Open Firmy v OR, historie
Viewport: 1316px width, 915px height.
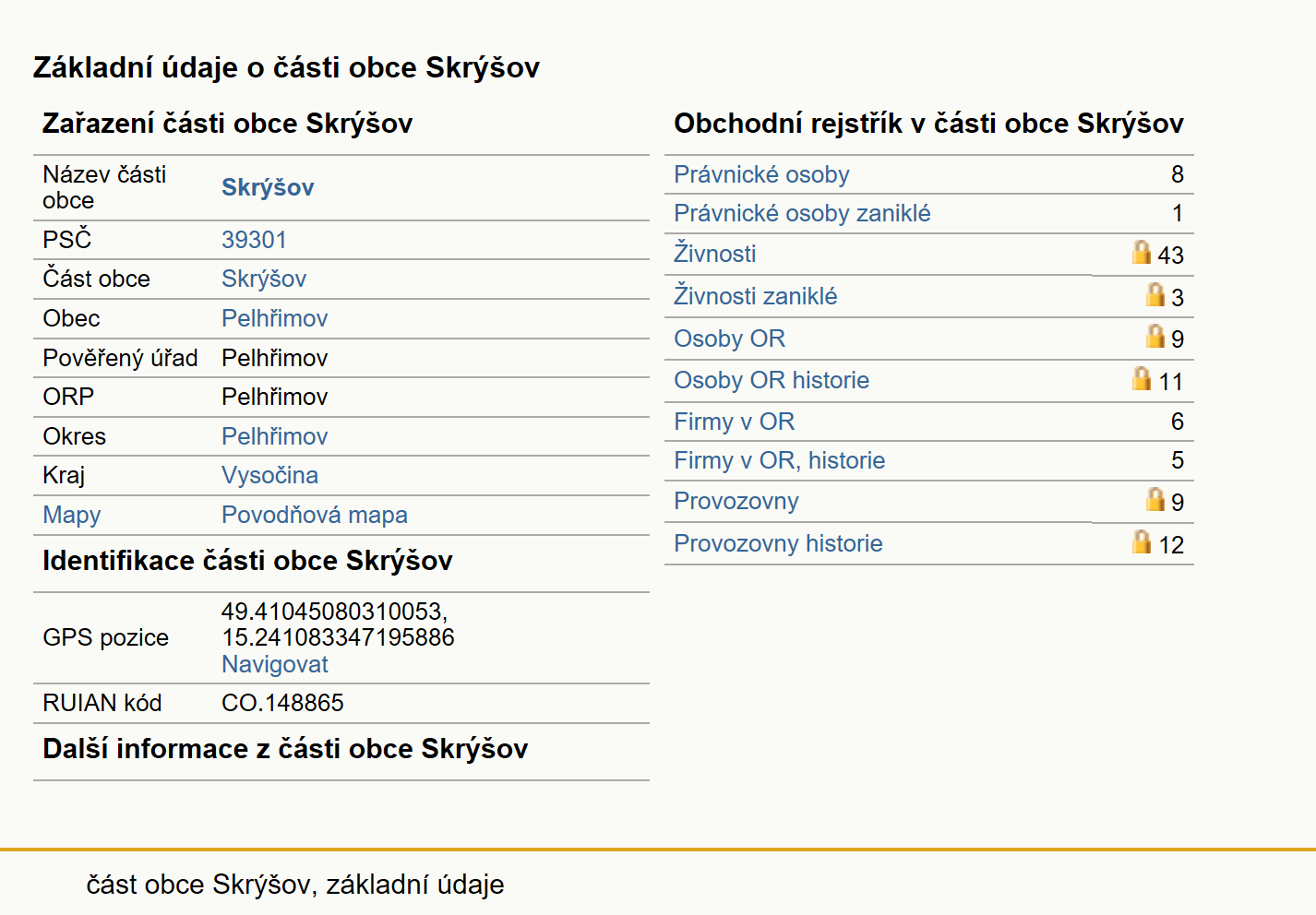[x=779, y=460]
